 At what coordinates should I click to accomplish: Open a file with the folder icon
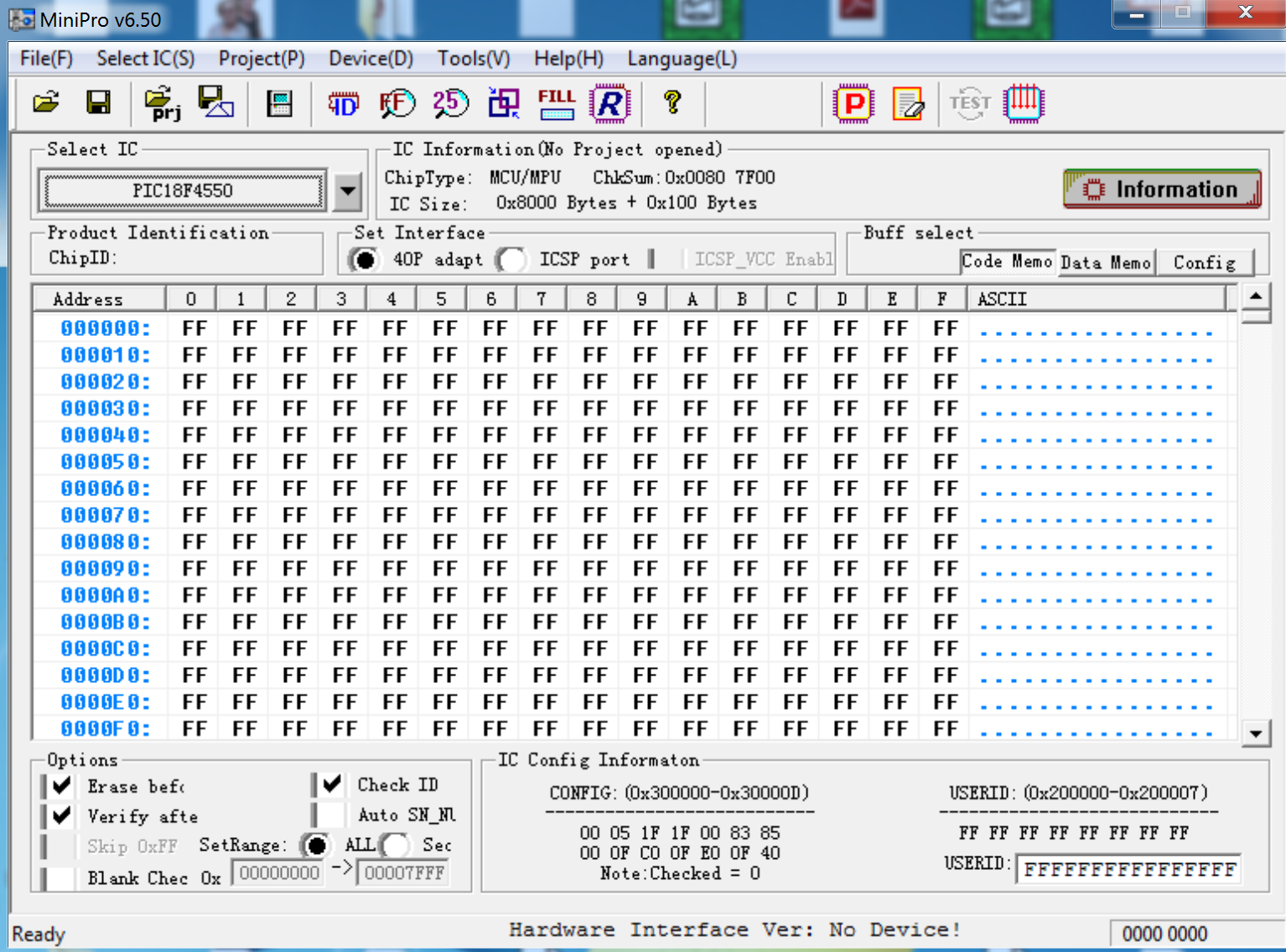(x=46, y=103)
